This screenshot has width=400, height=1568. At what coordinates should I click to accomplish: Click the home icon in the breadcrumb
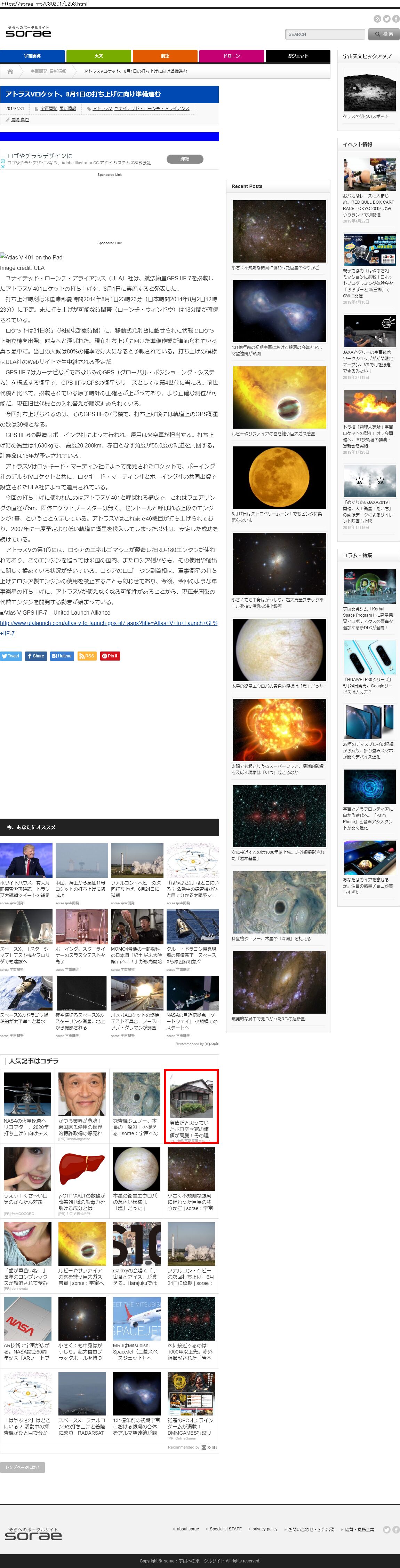point(10,71)
